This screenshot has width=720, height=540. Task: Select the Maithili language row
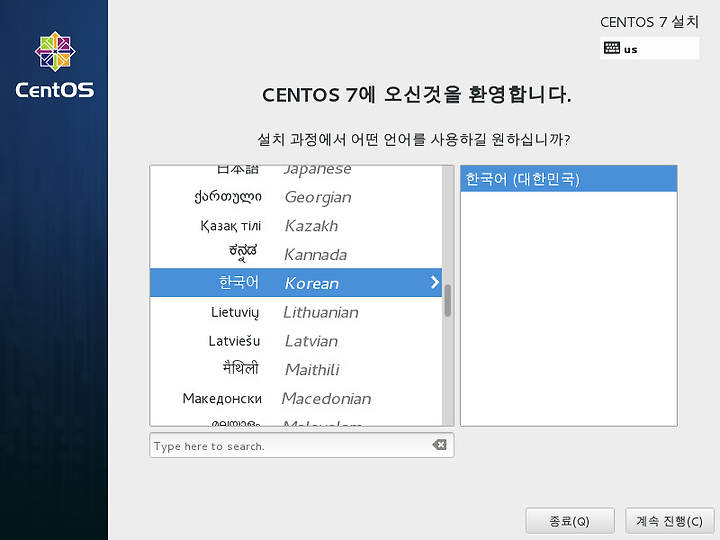[x=296, y=369]
